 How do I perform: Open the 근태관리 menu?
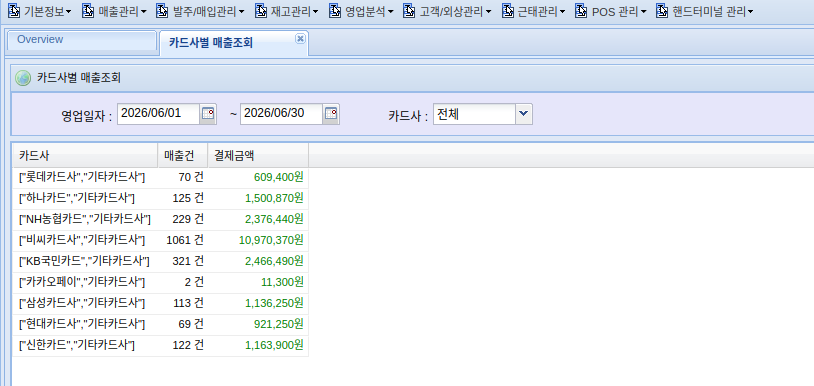tap(534, 11)
